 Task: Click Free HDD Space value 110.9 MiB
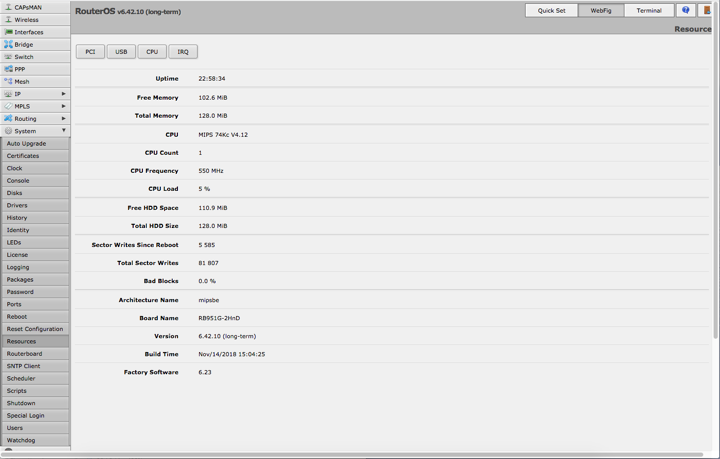[x=213, y=208]
